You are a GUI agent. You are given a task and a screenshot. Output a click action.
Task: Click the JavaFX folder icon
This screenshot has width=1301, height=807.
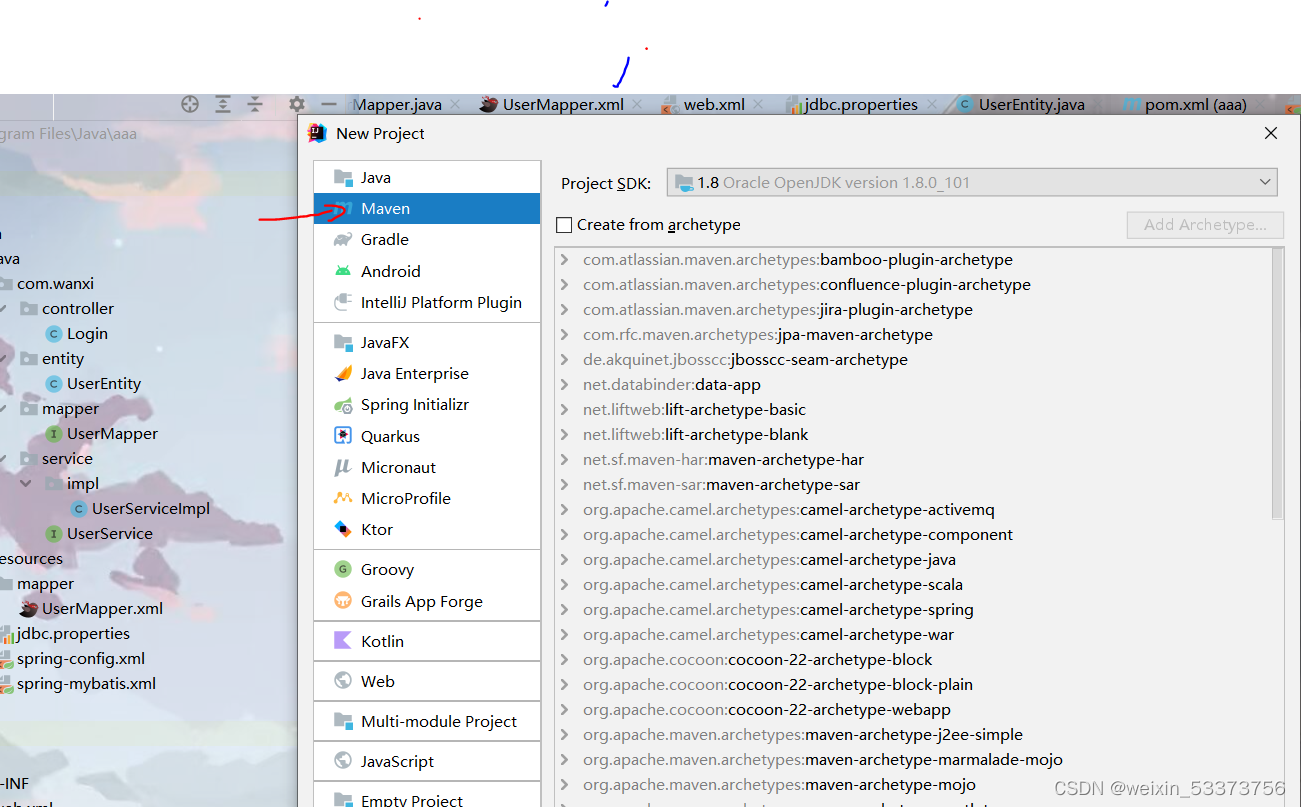pos(343,342)
